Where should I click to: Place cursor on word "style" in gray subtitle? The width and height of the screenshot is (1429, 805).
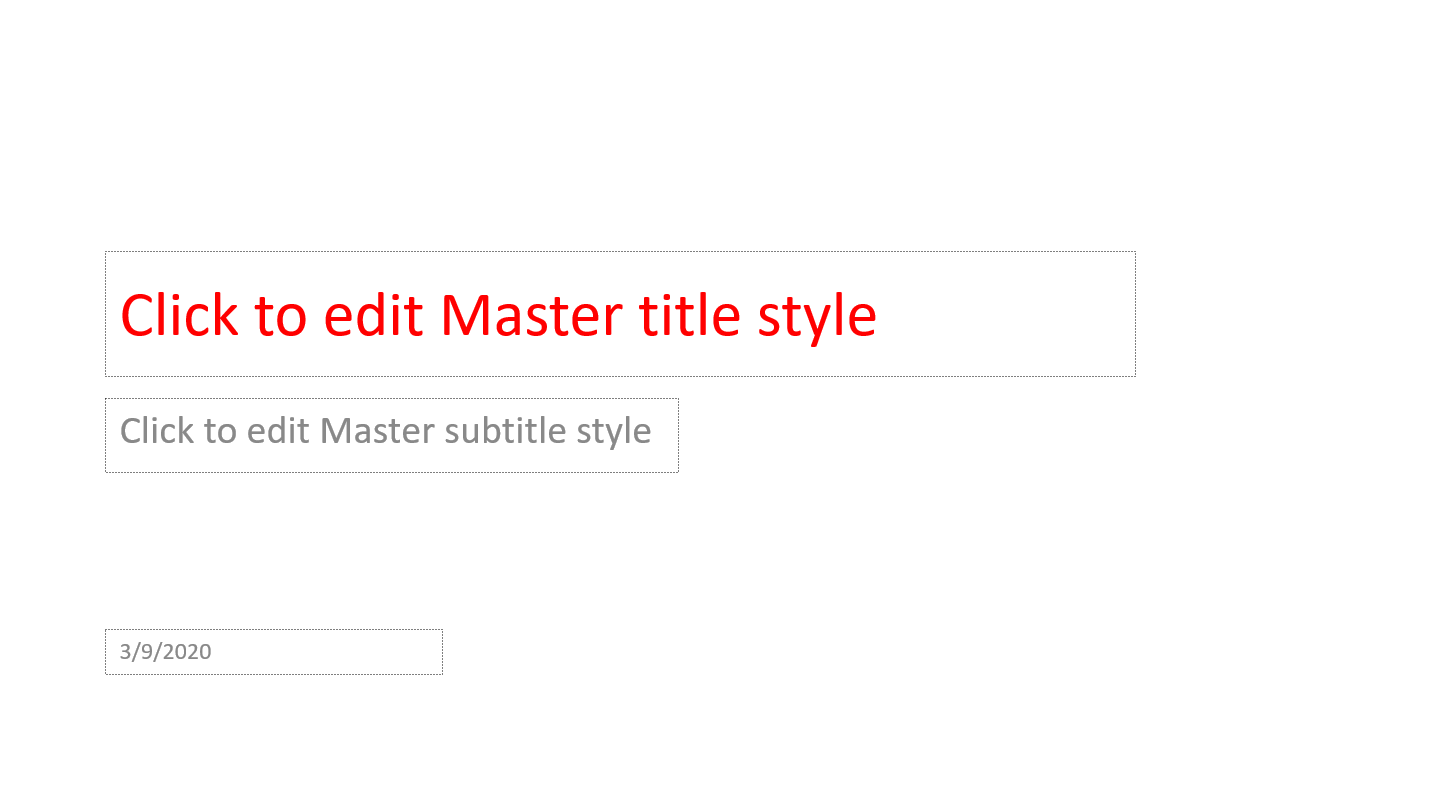click(x=614, y=433)
